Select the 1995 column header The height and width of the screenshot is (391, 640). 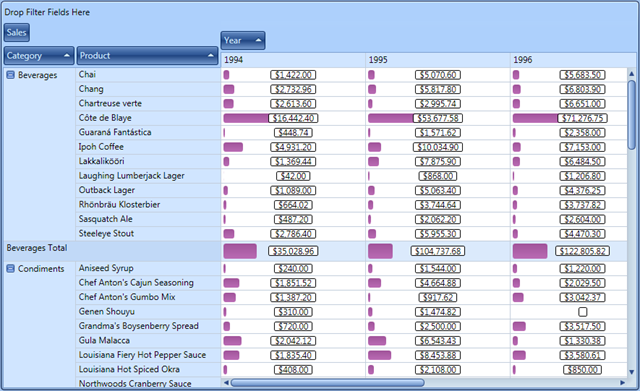coord(438,60)
